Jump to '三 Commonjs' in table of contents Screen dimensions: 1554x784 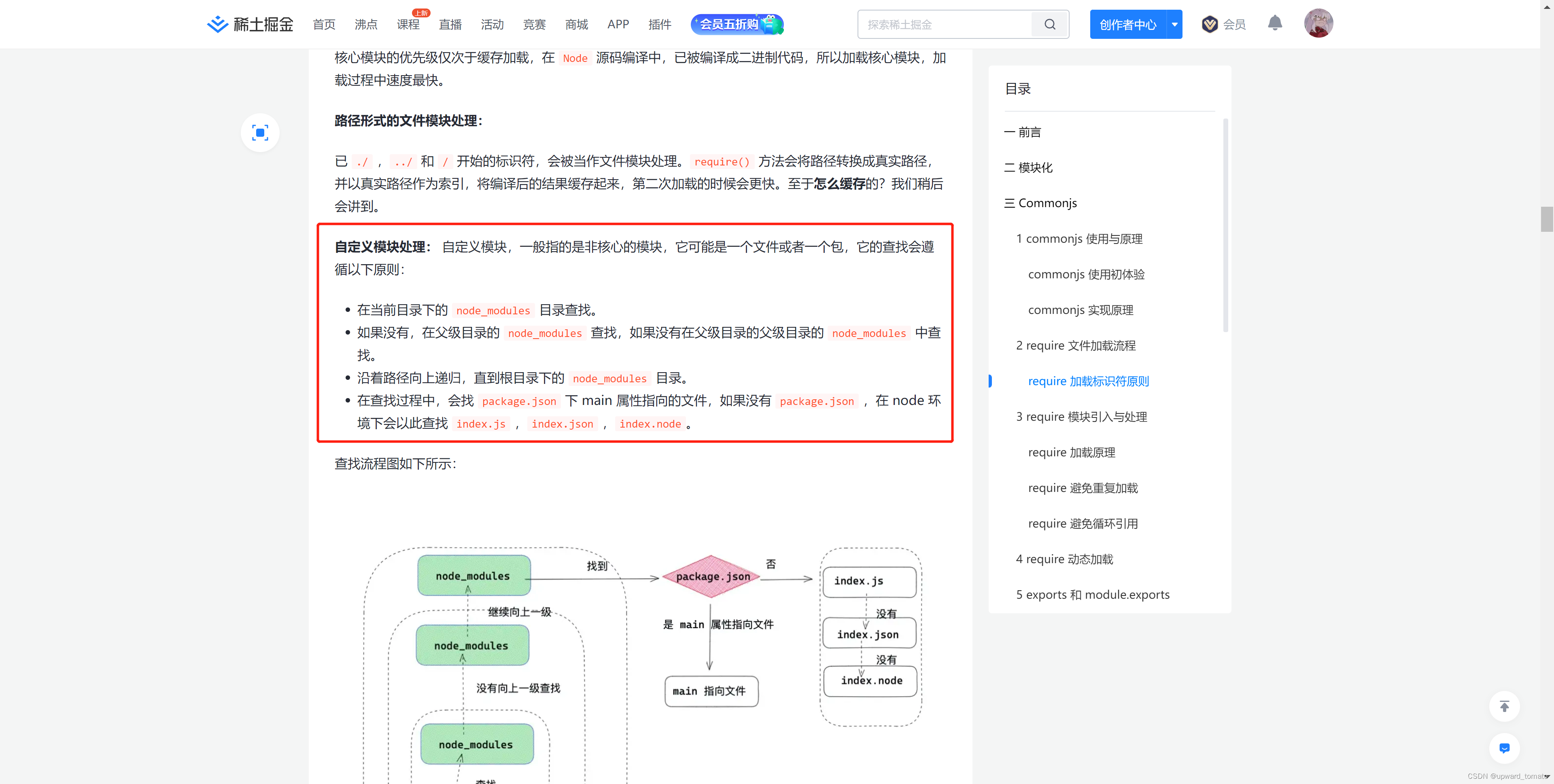1040,203
